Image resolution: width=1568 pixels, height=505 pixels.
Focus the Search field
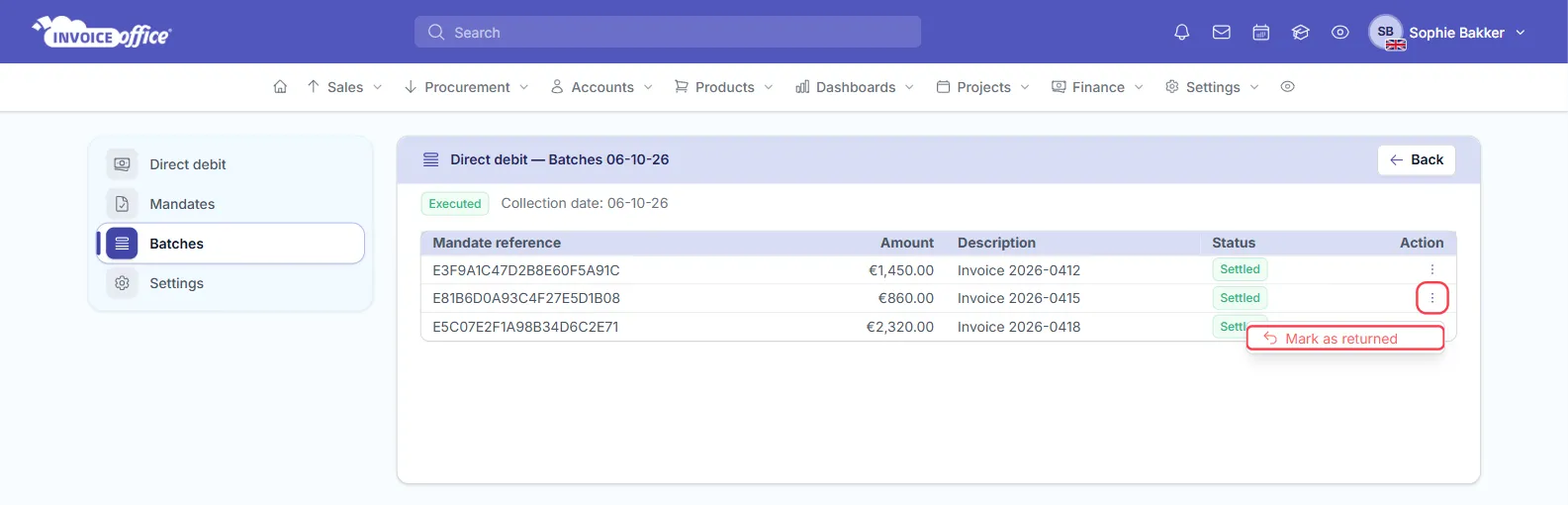click(x=668, y=32)
